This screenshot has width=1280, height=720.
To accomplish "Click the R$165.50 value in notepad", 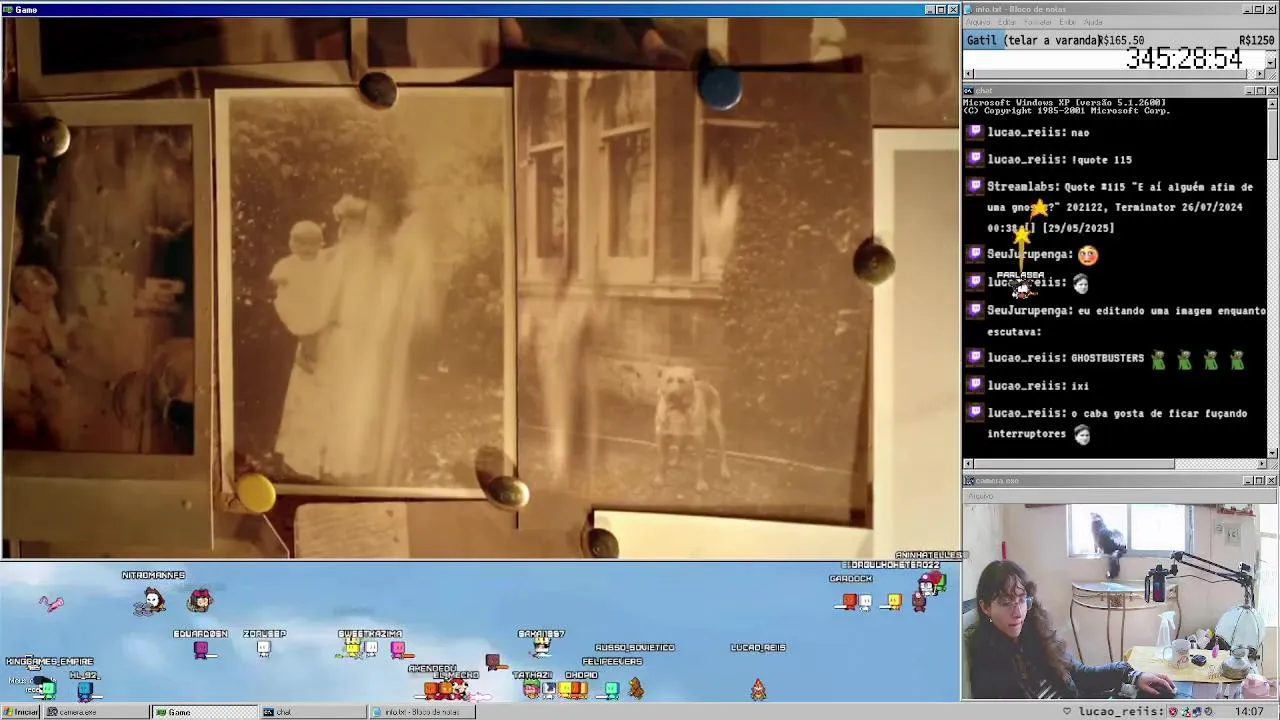I will coord(1121,40).
